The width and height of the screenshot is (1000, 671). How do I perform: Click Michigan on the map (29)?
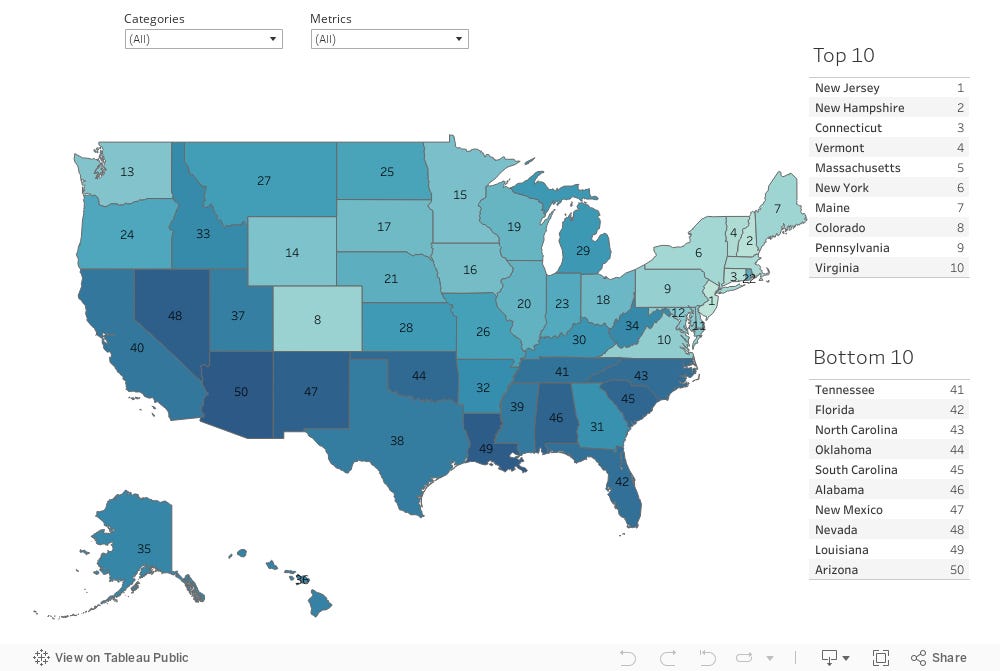[583, 251]
